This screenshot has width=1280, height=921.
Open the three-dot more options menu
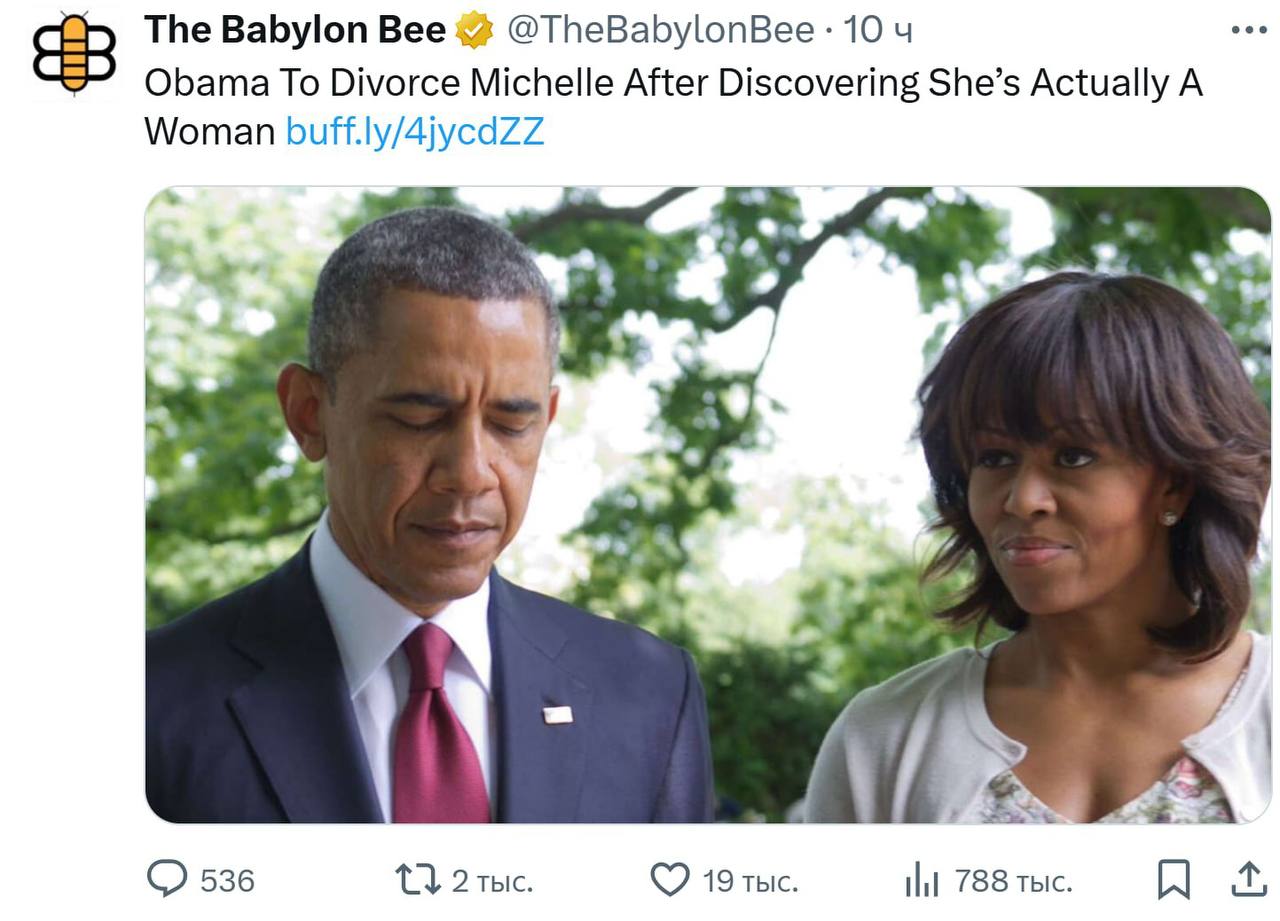click(1248, 30)
